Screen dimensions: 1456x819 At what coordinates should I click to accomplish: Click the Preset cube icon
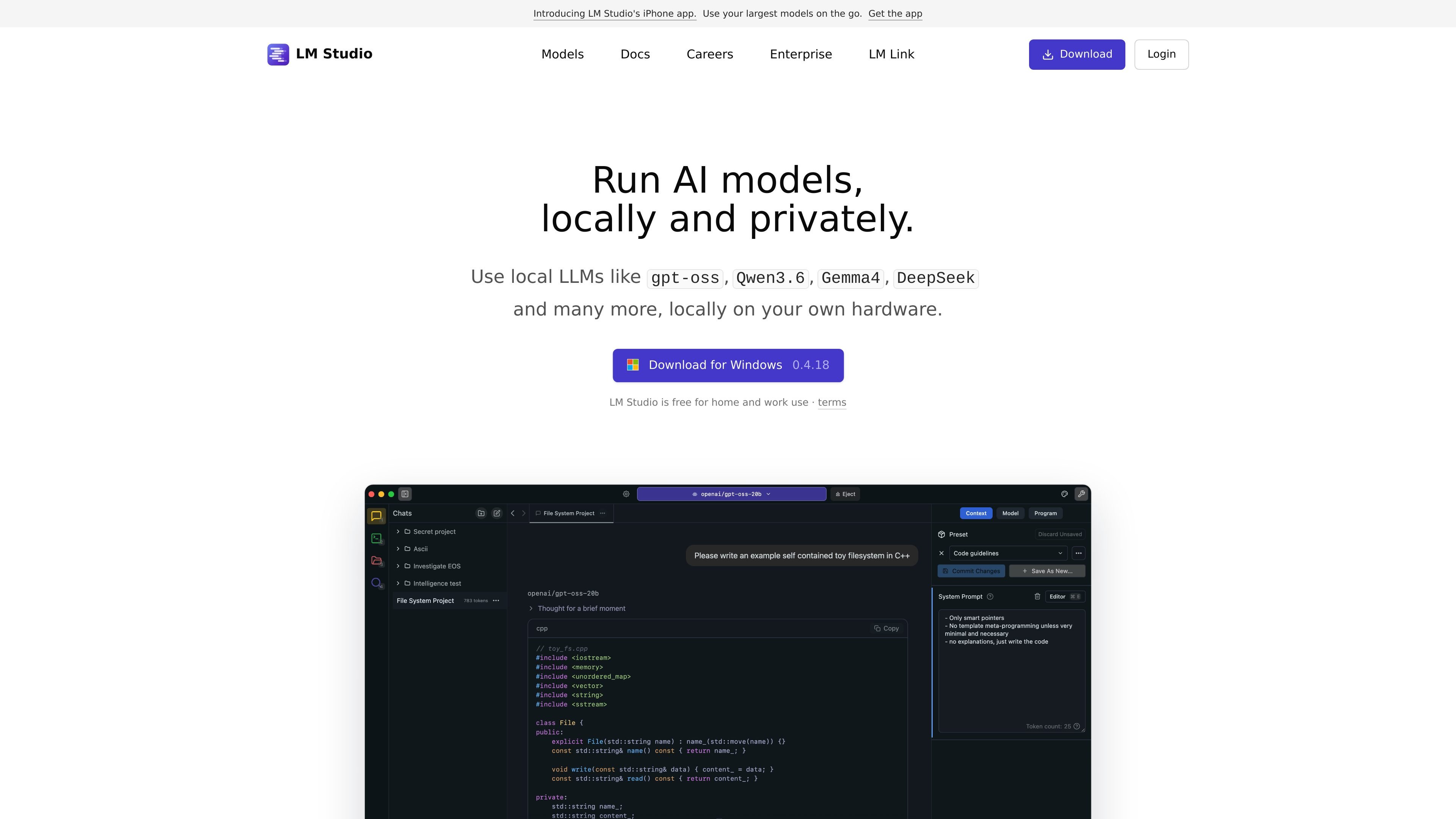pyautogui.click(x=941, y=534)
